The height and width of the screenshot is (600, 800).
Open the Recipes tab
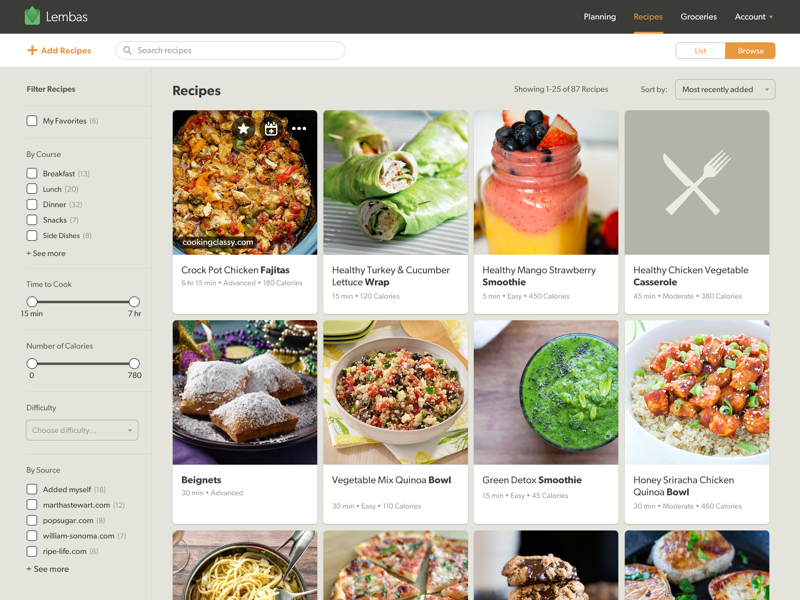click(648, 17)
